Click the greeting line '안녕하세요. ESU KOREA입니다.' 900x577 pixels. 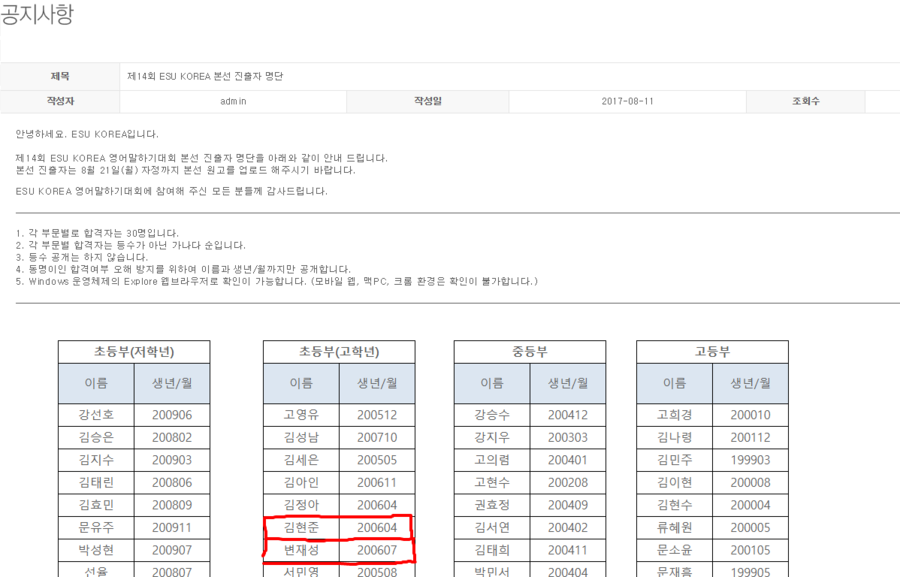pos(87,134)
